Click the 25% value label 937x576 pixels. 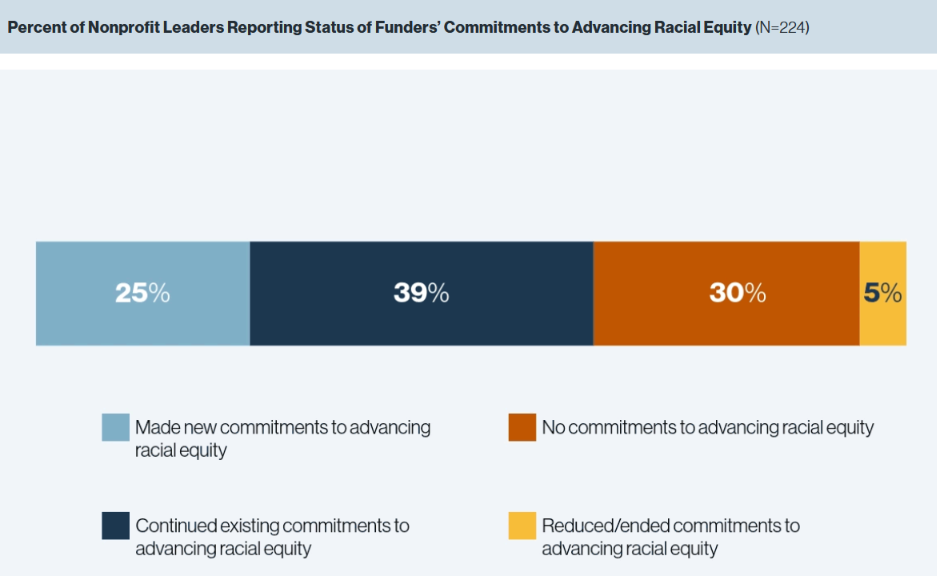142,293
